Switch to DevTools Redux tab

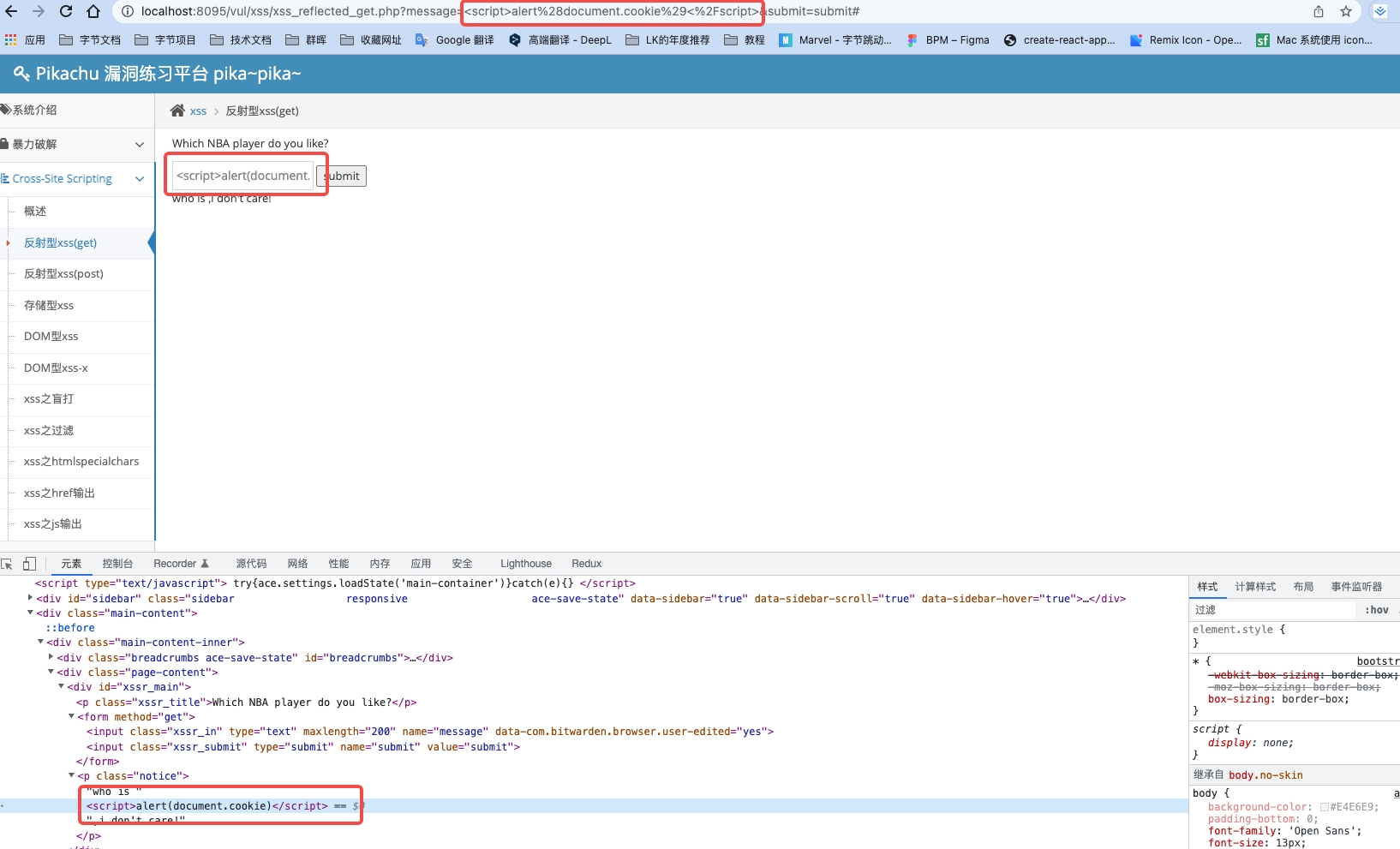pyautogui.click(x=587, y=564)
